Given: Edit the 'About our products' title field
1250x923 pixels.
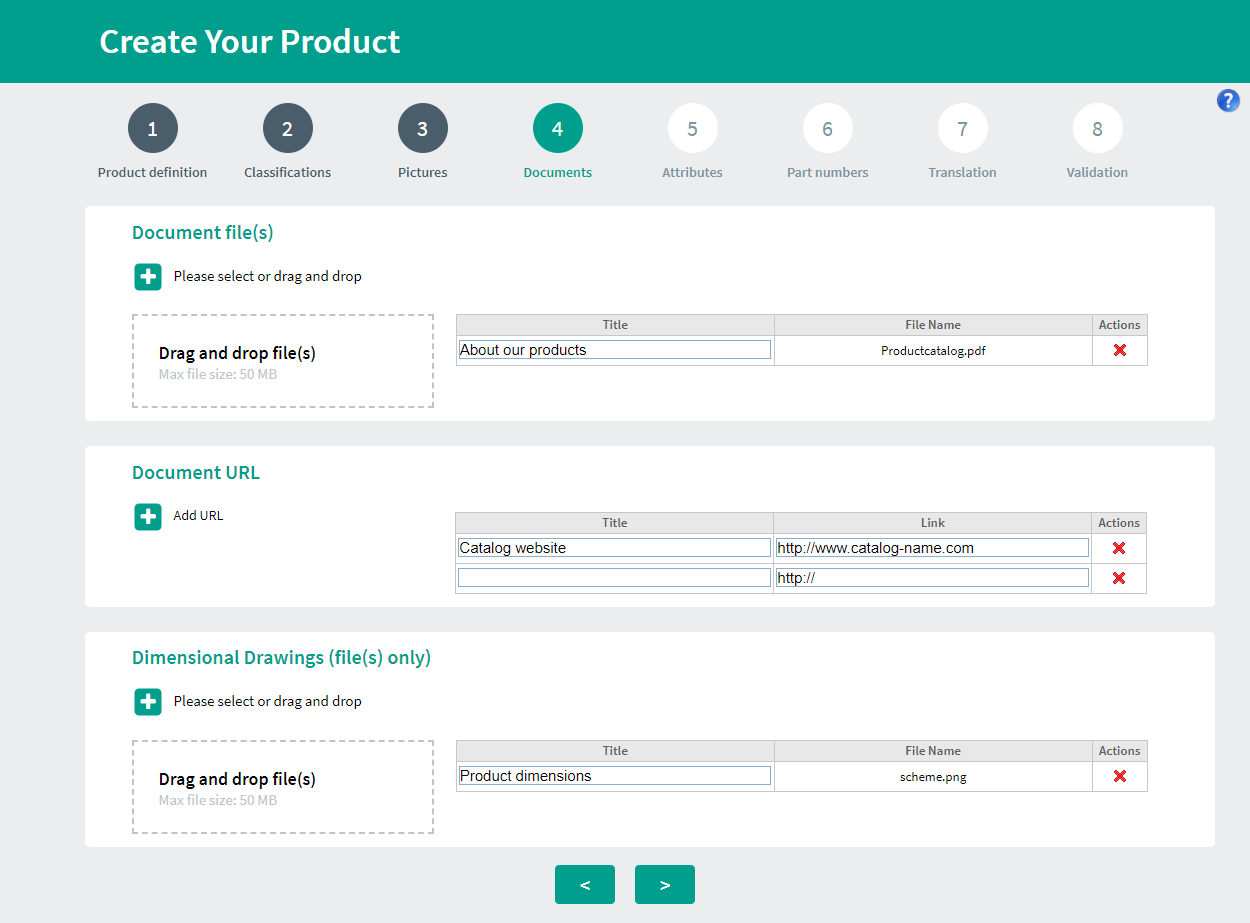Looking at the screenshot, I should tap(614, 350).
